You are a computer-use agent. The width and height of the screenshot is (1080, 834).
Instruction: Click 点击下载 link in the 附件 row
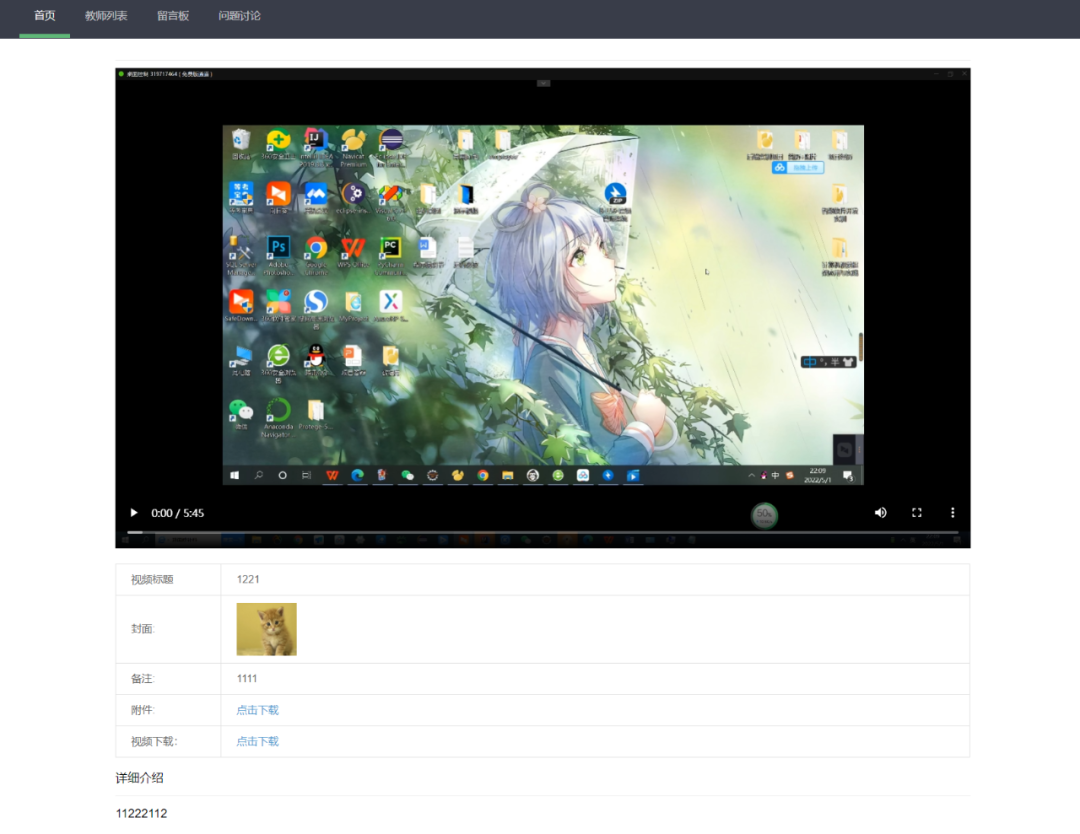coord(258,710)
